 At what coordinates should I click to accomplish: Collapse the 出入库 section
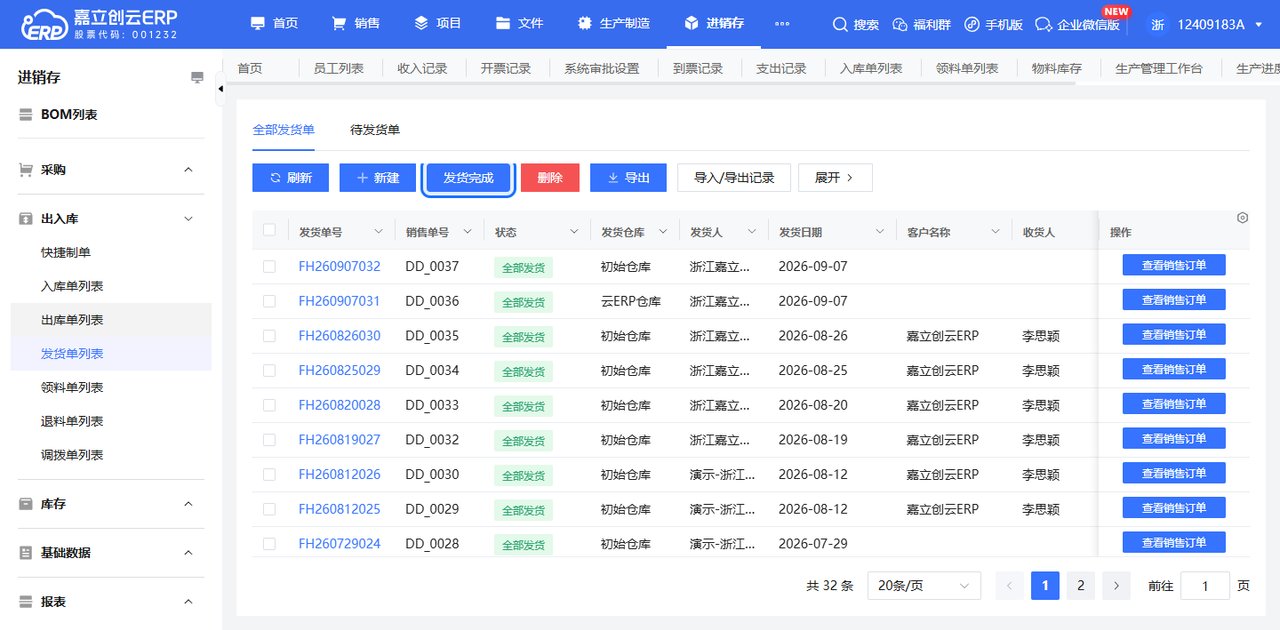point(188,219)
